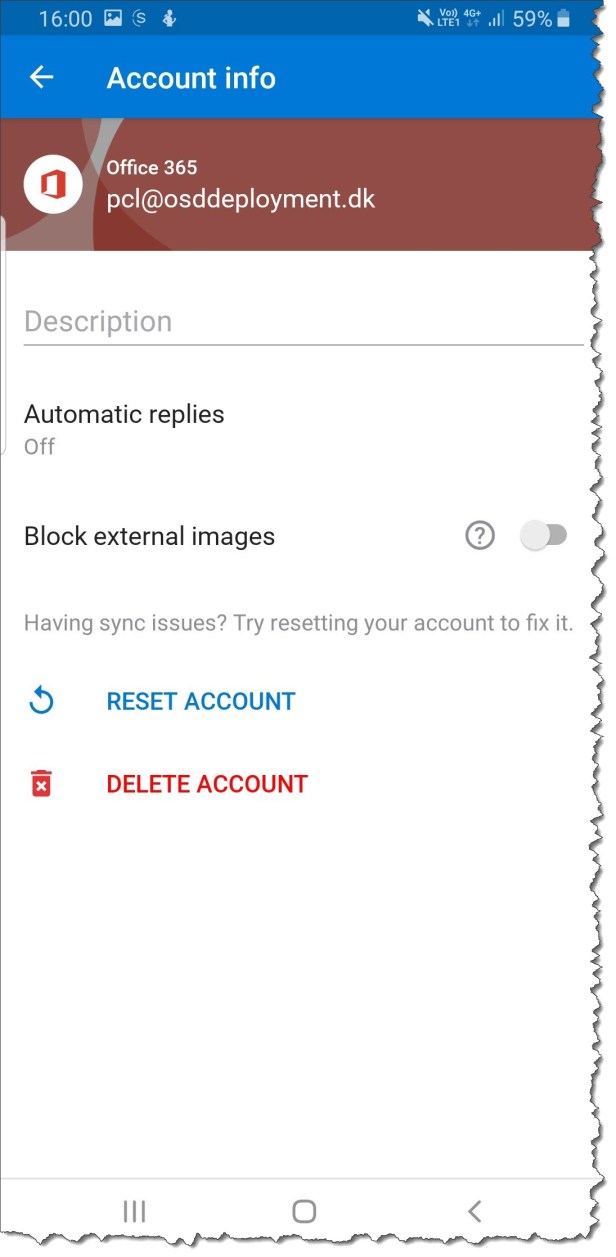Image resolution: width=616 pixels, height=1257 pixels.
Task: Tap the image icon in the status bar
Action: tap(113, 17)
